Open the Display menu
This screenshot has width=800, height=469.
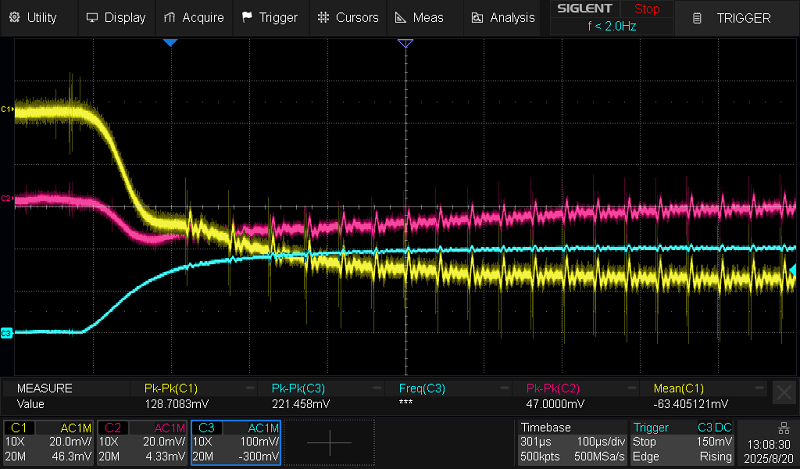coord(116,17)
